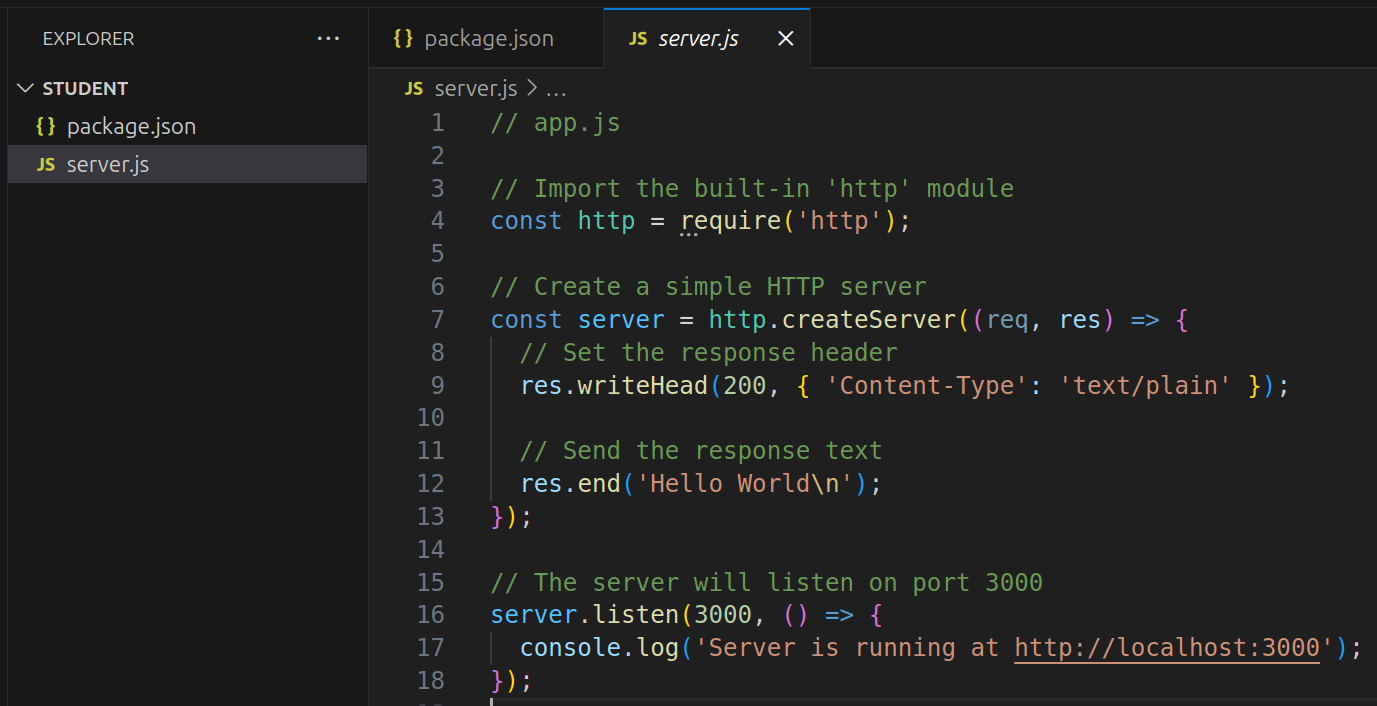Expand the breadcrumb ellipsis symbol list

[x=556, y=89]
